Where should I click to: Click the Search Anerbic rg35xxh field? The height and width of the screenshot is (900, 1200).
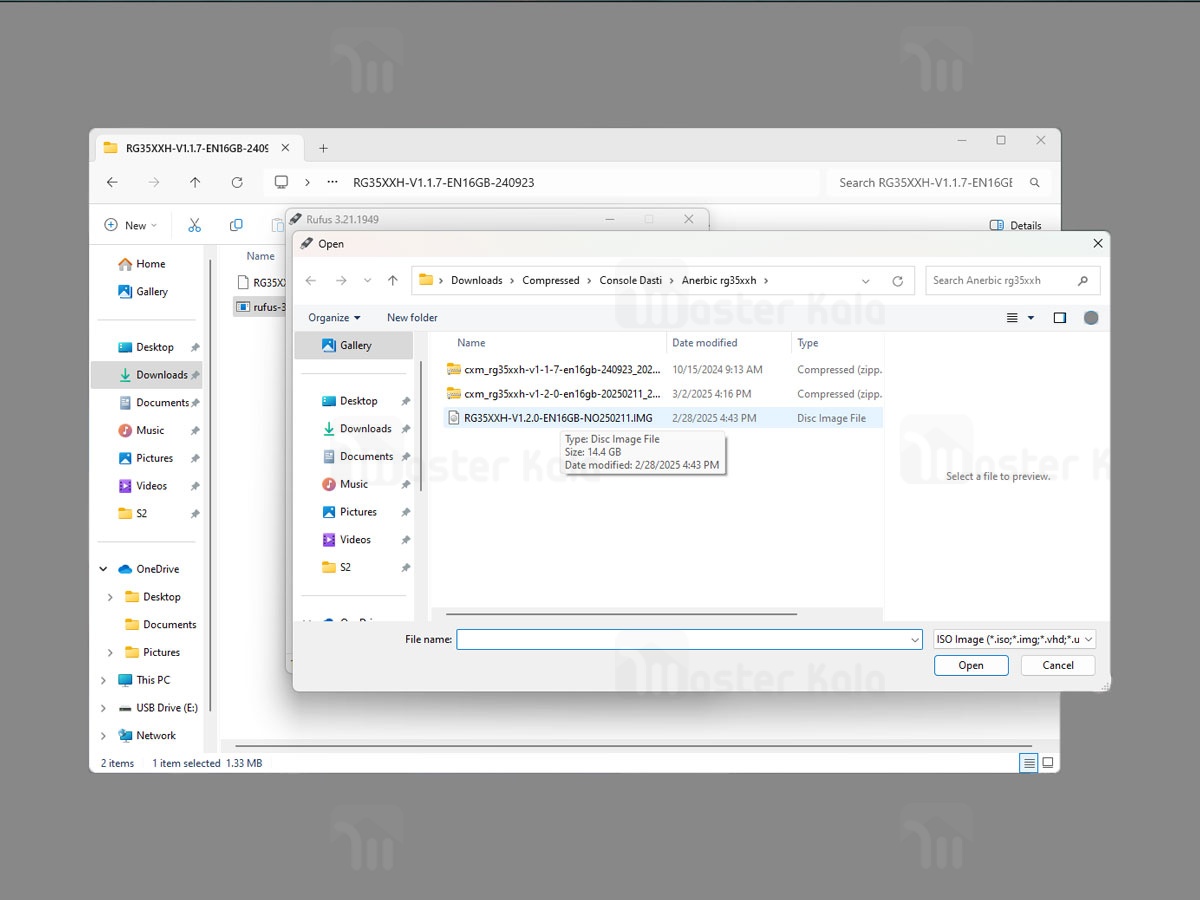[x=1013, y=281]
